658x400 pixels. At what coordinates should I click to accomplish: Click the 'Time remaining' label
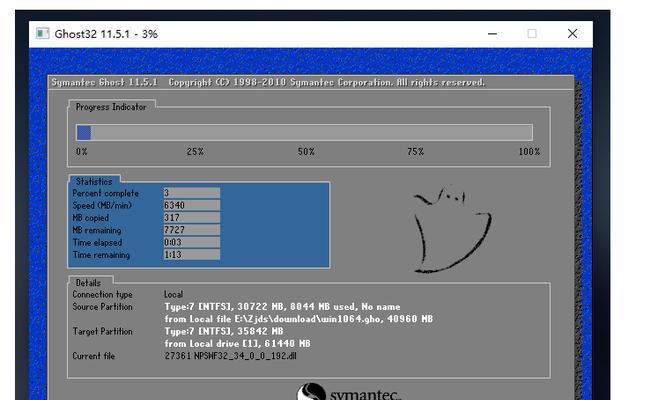101,255
